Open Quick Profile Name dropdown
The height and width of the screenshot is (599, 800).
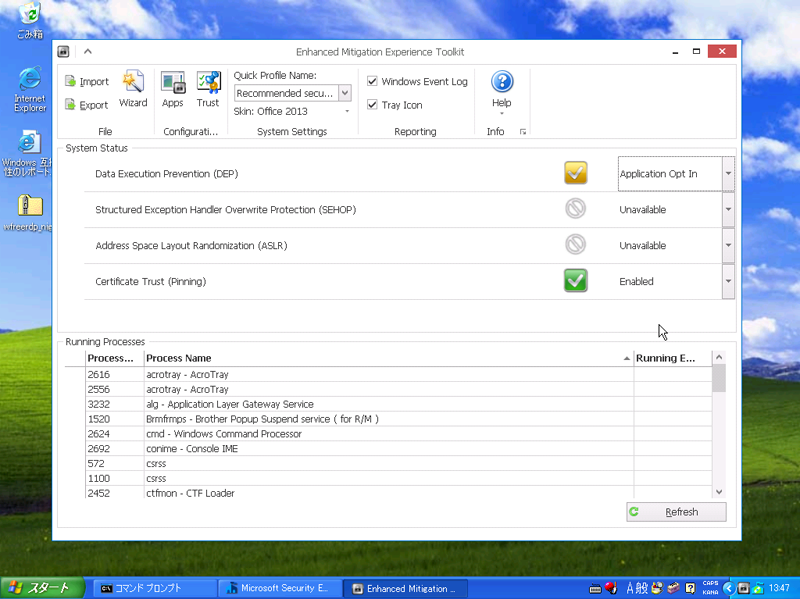point(345,93)
